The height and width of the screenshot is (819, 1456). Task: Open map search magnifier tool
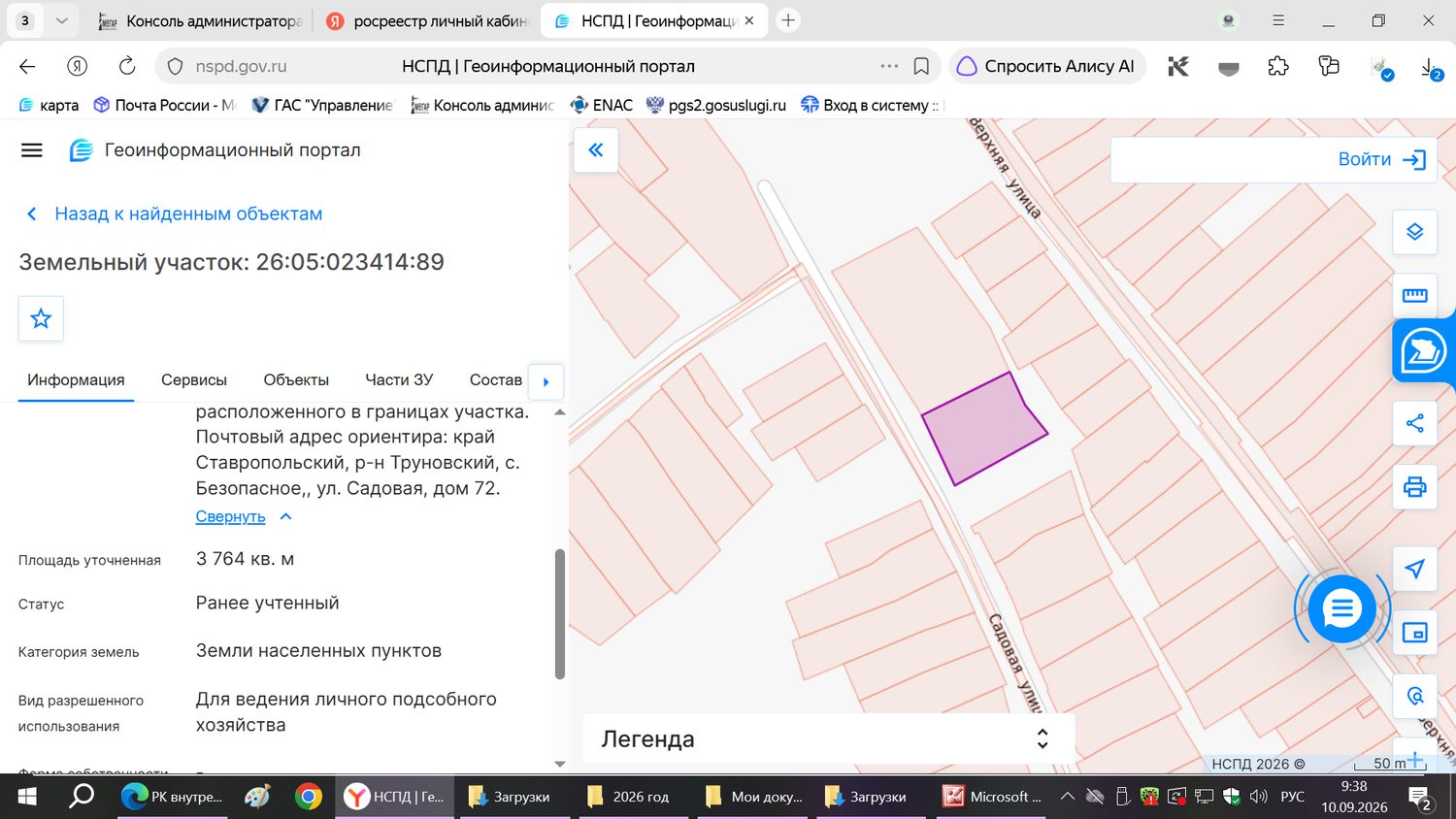(1415, 696)
